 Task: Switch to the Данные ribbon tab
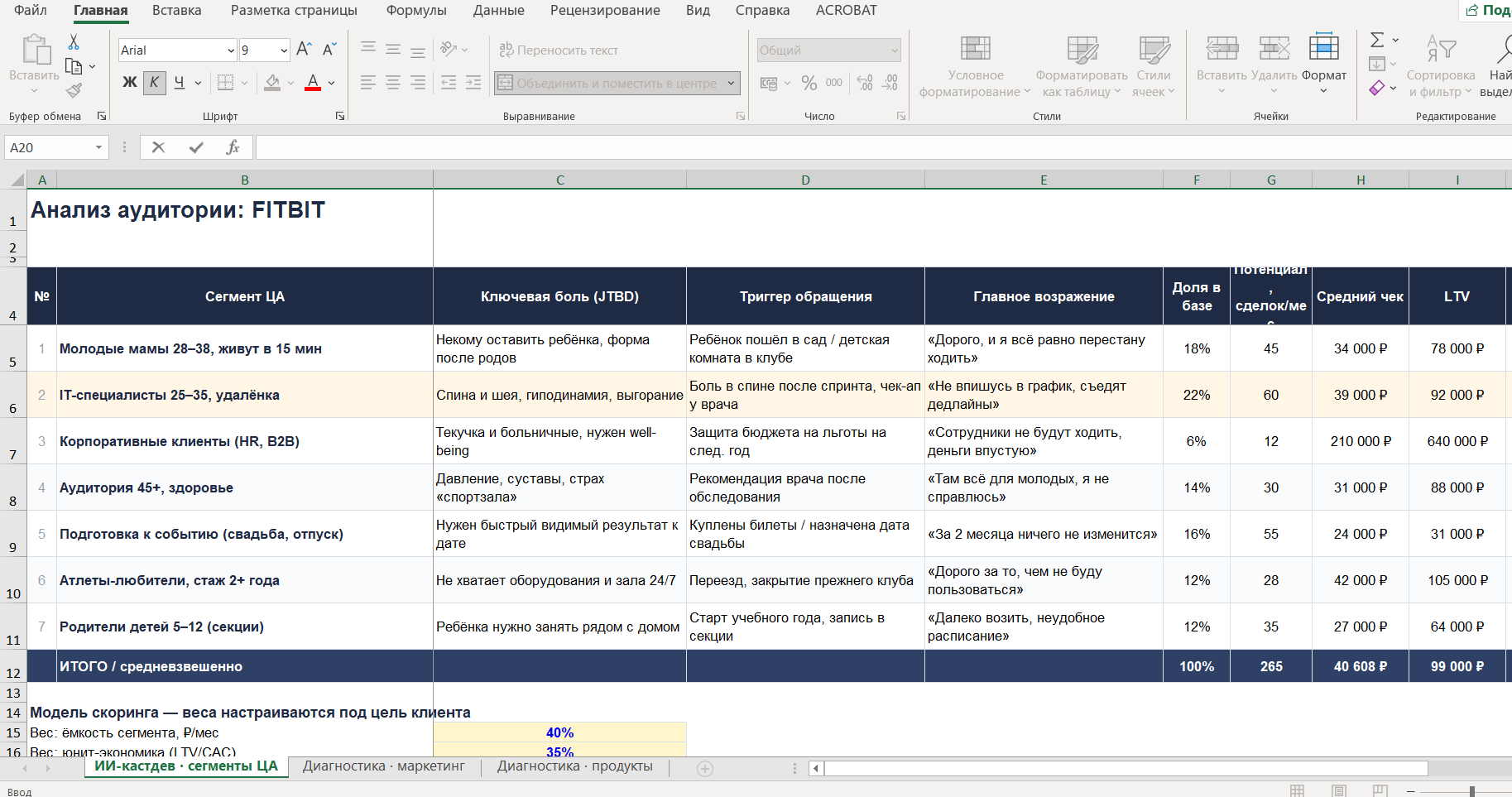pyautogui.click(x=499, y=10)
